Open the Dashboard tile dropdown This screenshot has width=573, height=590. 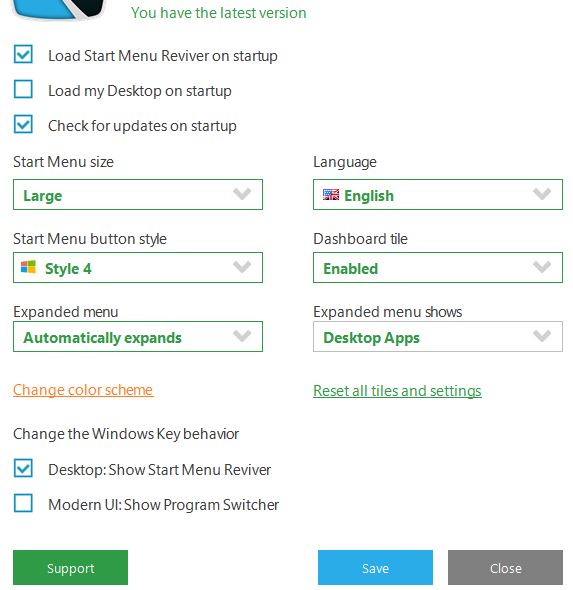(438, 268)
